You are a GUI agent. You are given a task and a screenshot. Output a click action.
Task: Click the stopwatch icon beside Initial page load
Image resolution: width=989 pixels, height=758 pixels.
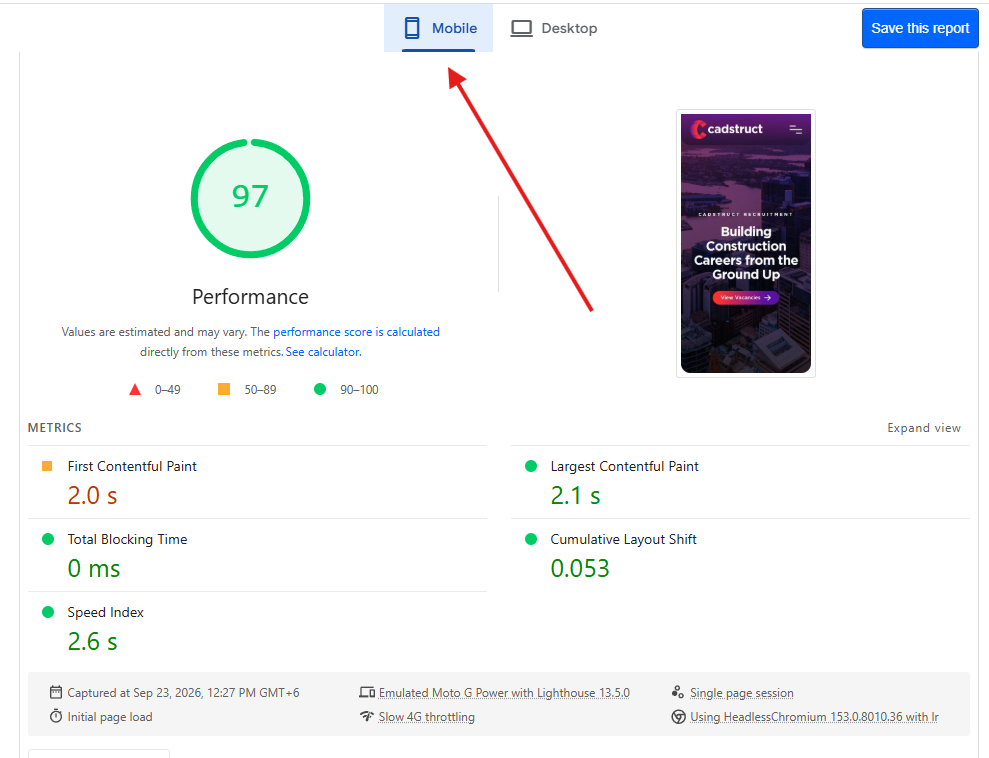[56, 716]
